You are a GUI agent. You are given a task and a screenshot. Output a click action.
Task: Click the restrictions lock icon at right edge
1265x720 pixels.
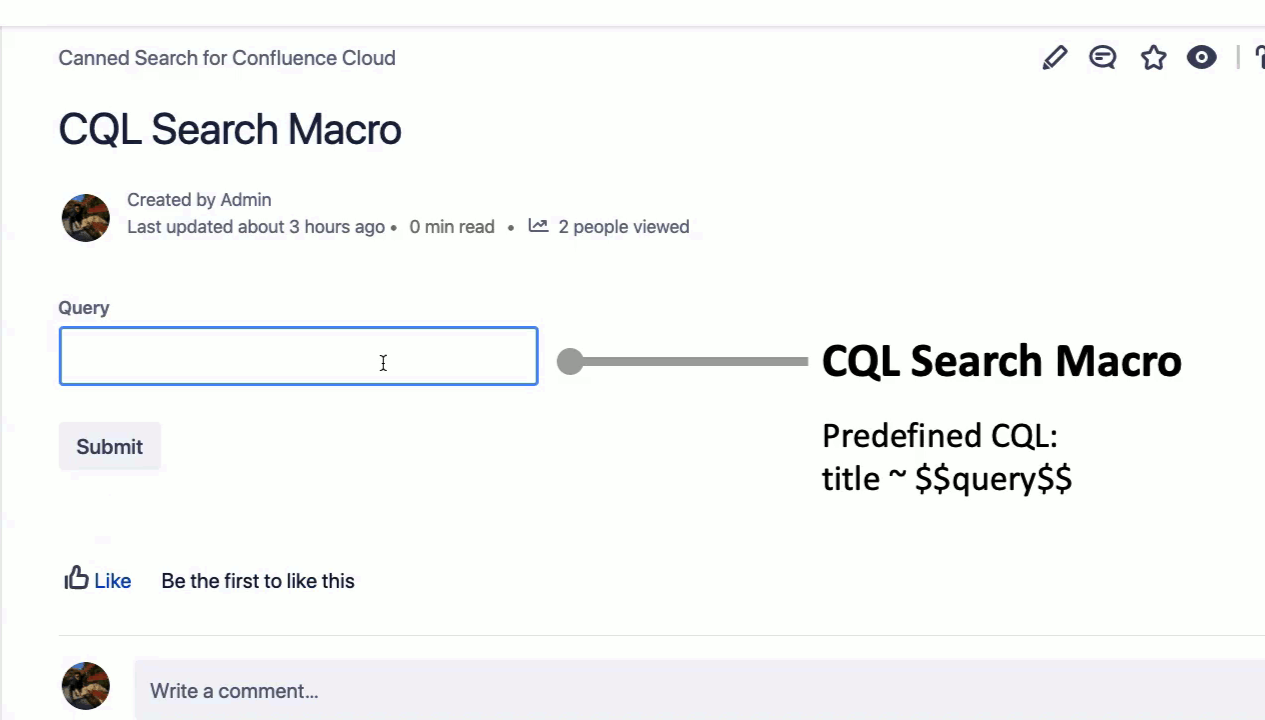(x=1259, y=58)
